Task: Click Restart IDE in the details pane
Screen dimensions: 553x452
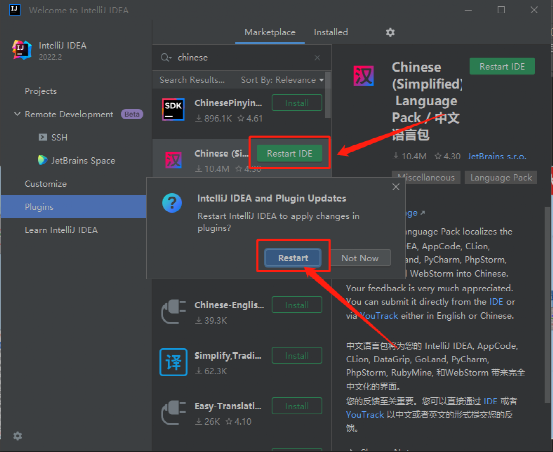Action: pos(502,67)
